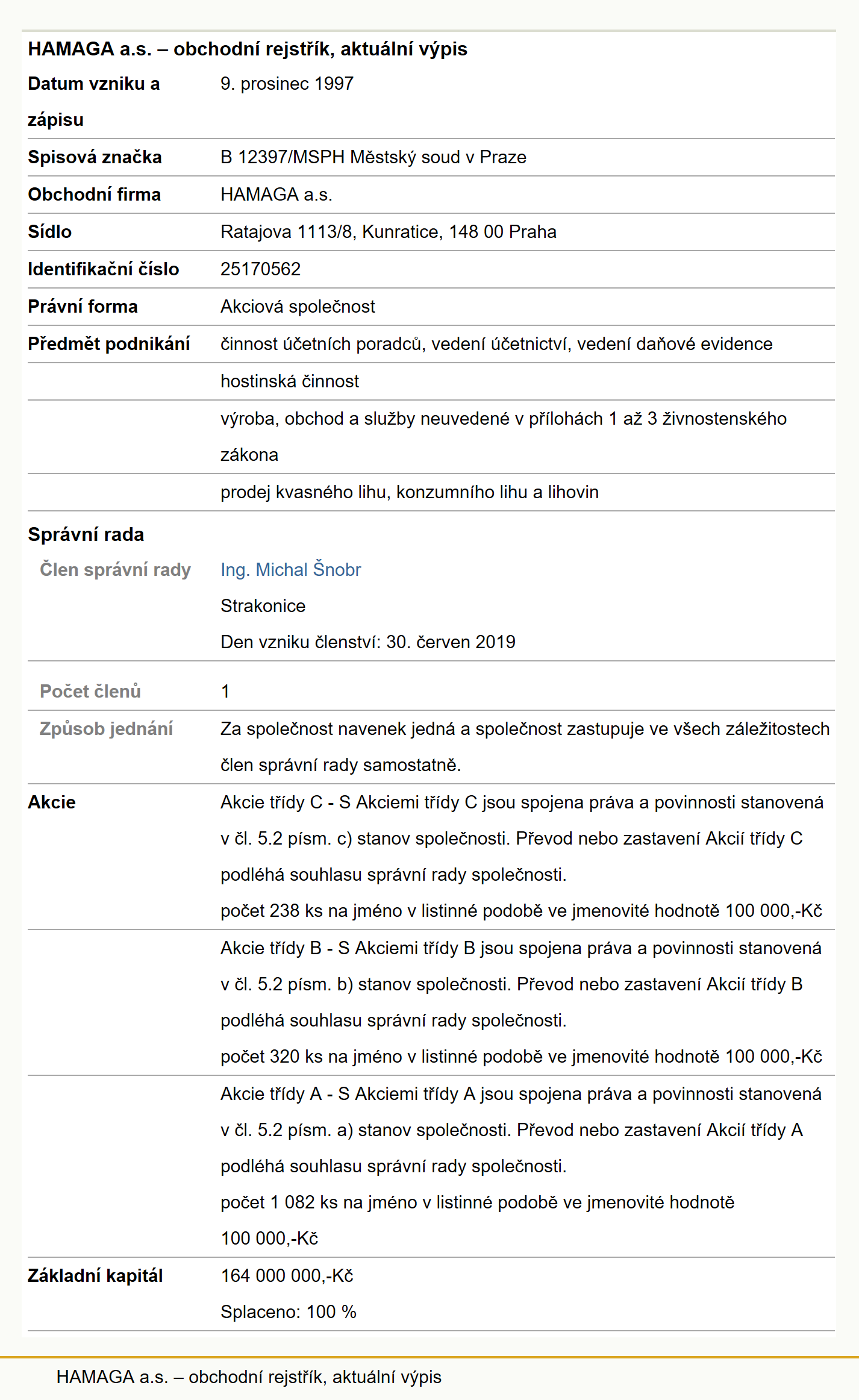Image resolution: width=859 pixels, height=1400 pixels.
Task: Click the Počet členů value 1
Action: pyautogui.click(x=225, y=691)
